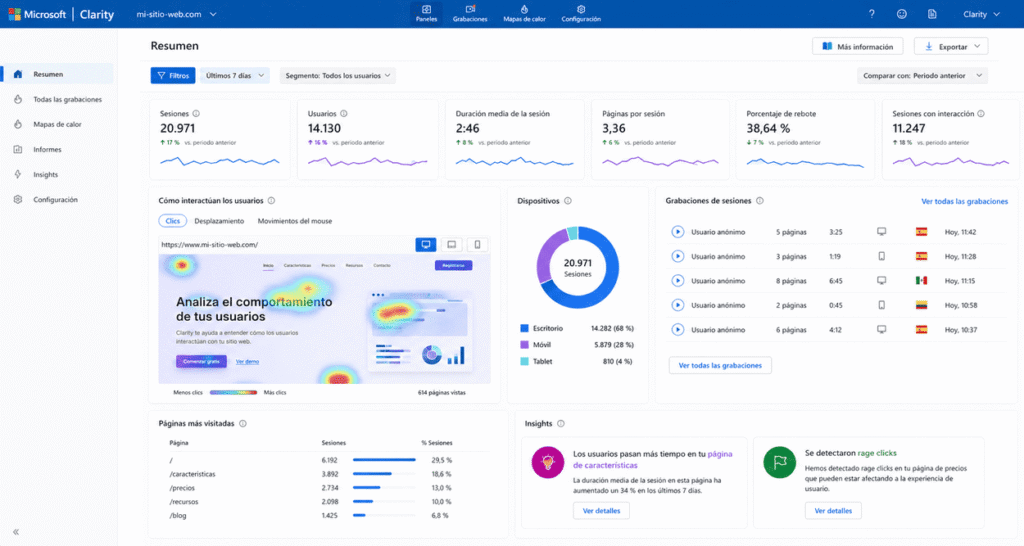Click the página de características link
The height and width of the screenshot is (546, 1024).
(652, 459)
